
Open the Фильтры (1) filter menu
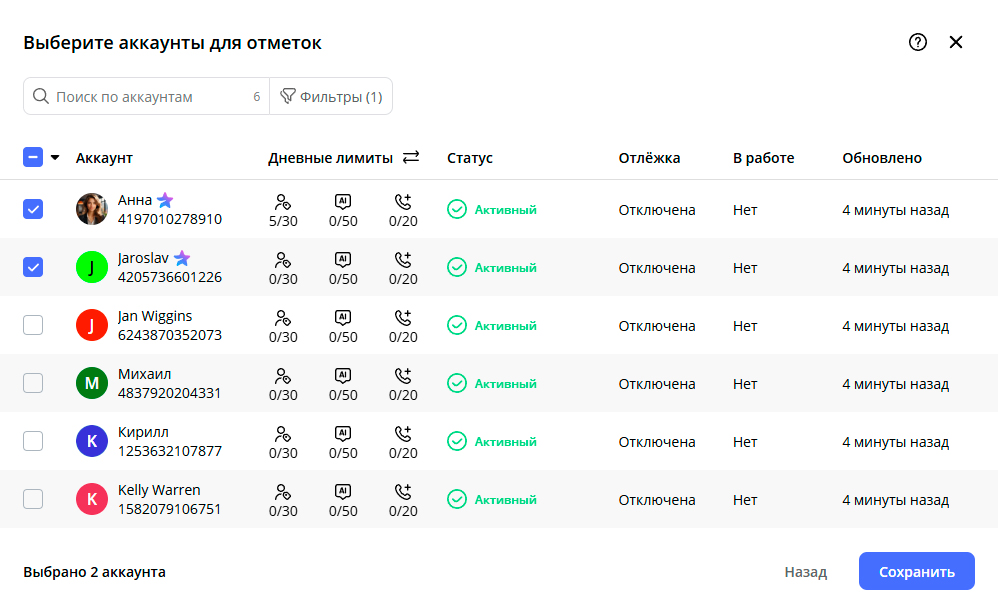(331, 97)
